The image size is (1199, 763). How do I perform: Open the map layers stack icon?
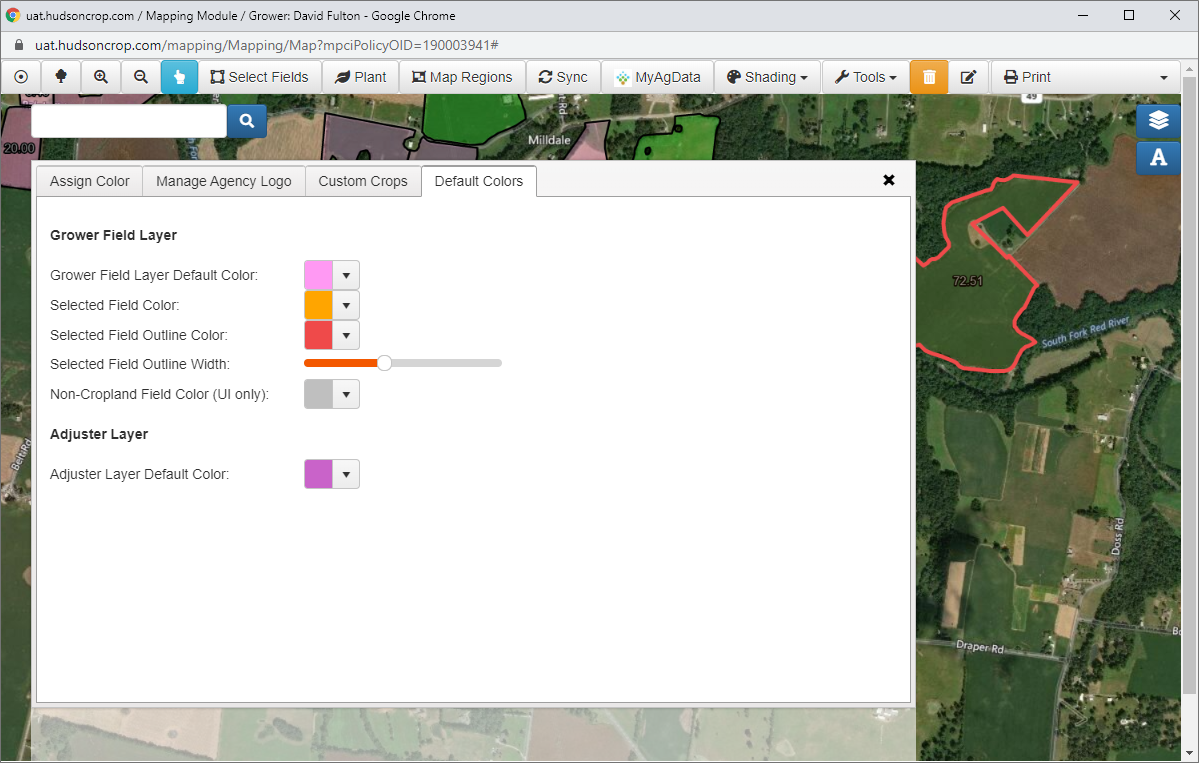1158,120
